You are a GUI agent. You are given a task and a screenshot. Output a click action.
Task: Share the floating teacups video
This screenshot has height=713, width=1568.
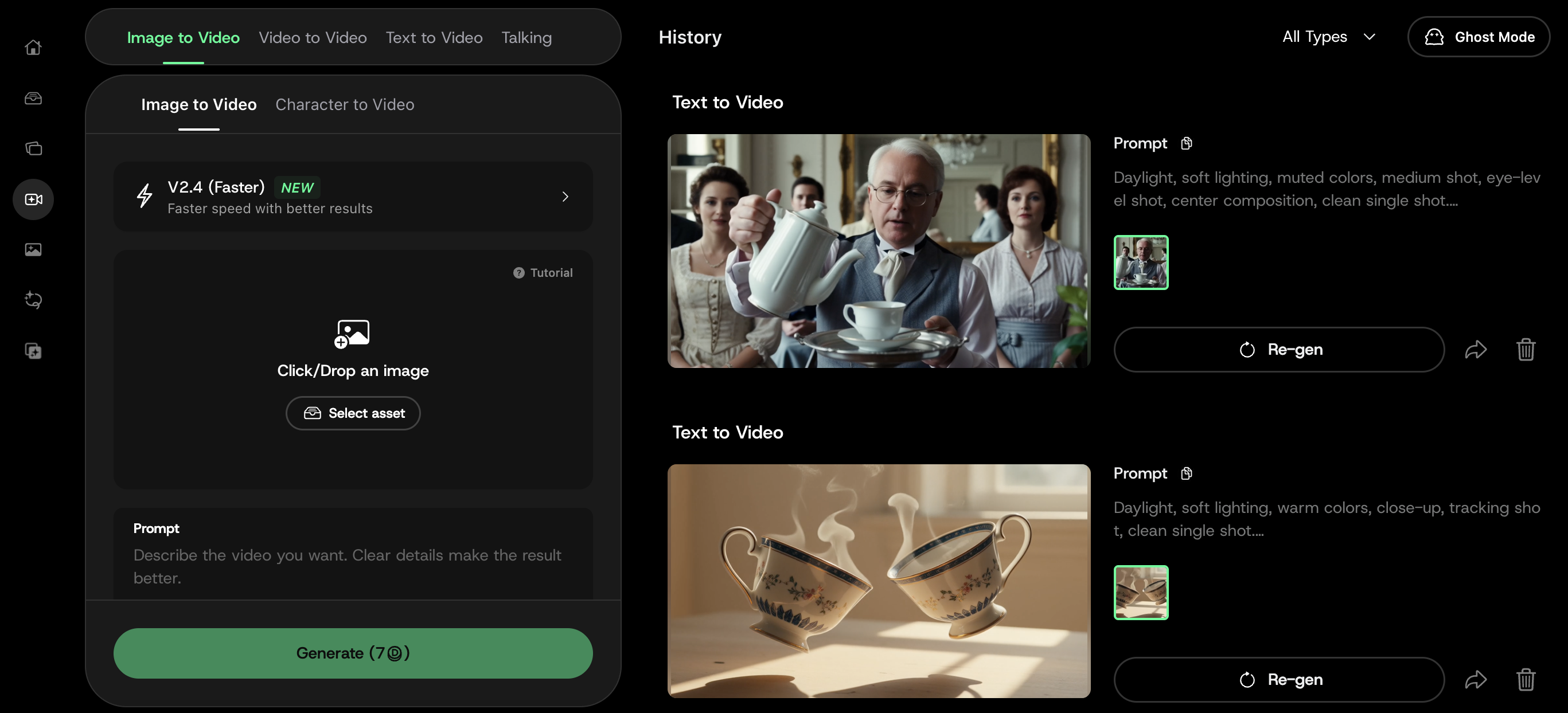(x=1475, y=680)
